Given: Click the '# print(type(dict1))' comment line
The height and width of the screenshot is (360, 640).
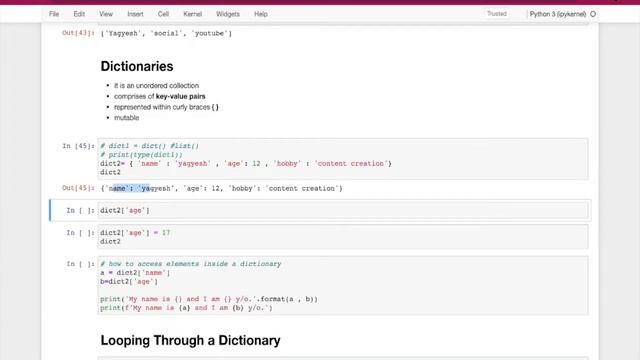Looking at the screenshot, I should 141,155.
